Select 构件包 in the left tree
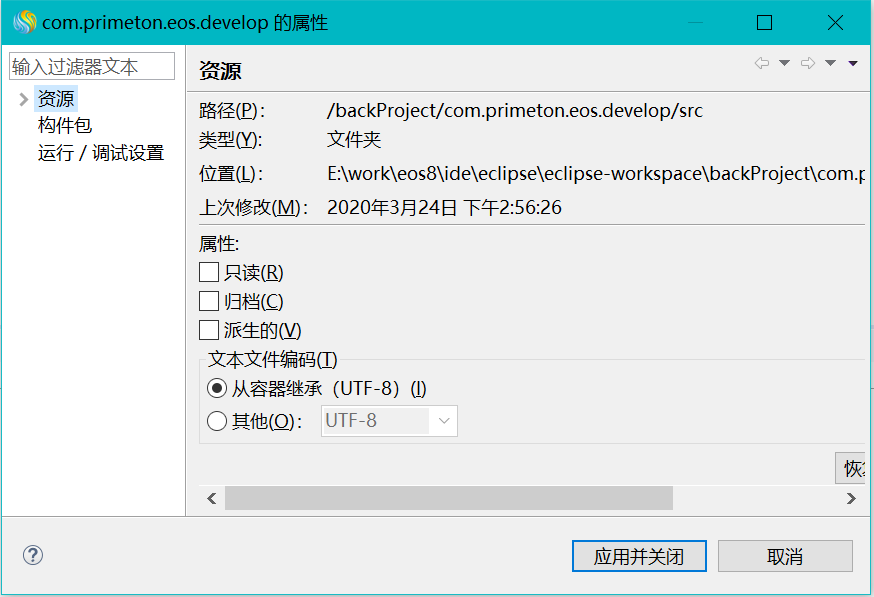 (64, 126)
